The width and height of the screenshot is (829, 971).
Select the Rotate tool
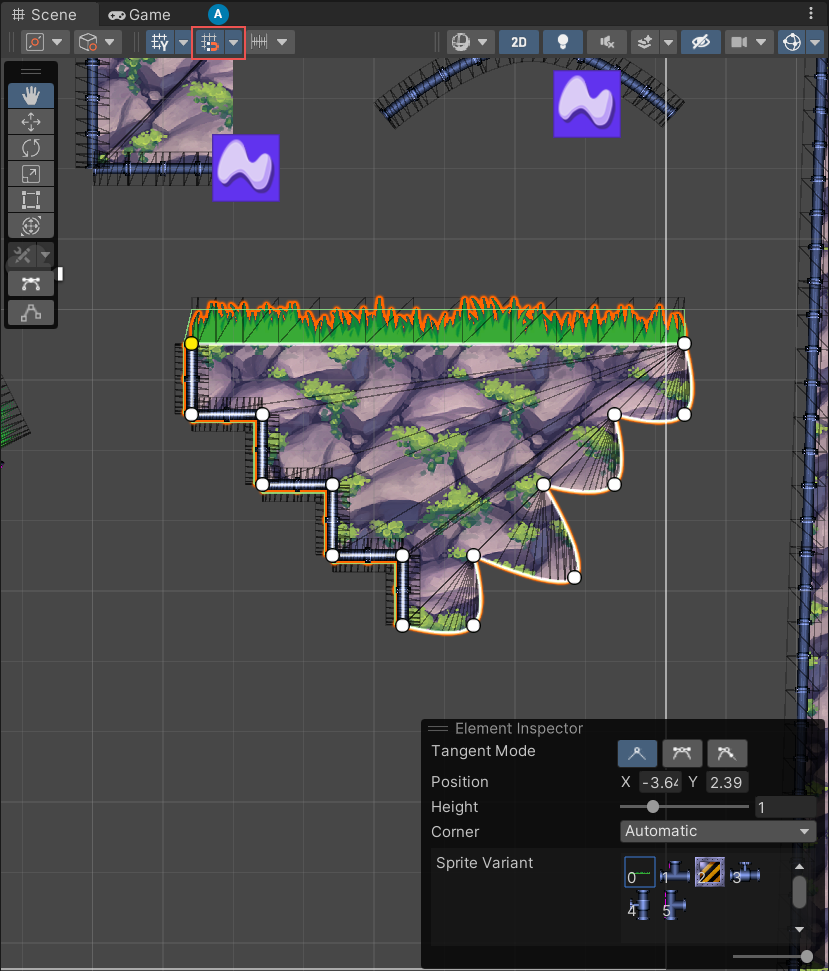[30, 147]
